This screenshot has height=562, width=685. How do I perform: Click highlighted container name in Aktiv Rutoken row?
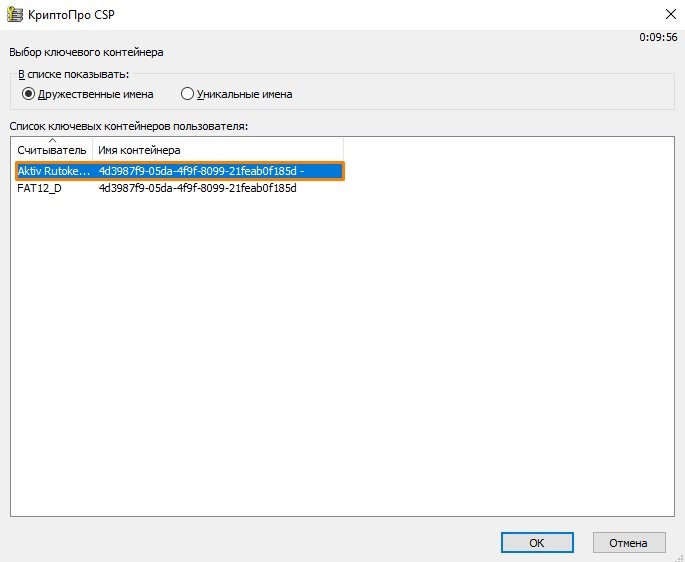pos(201,171)
